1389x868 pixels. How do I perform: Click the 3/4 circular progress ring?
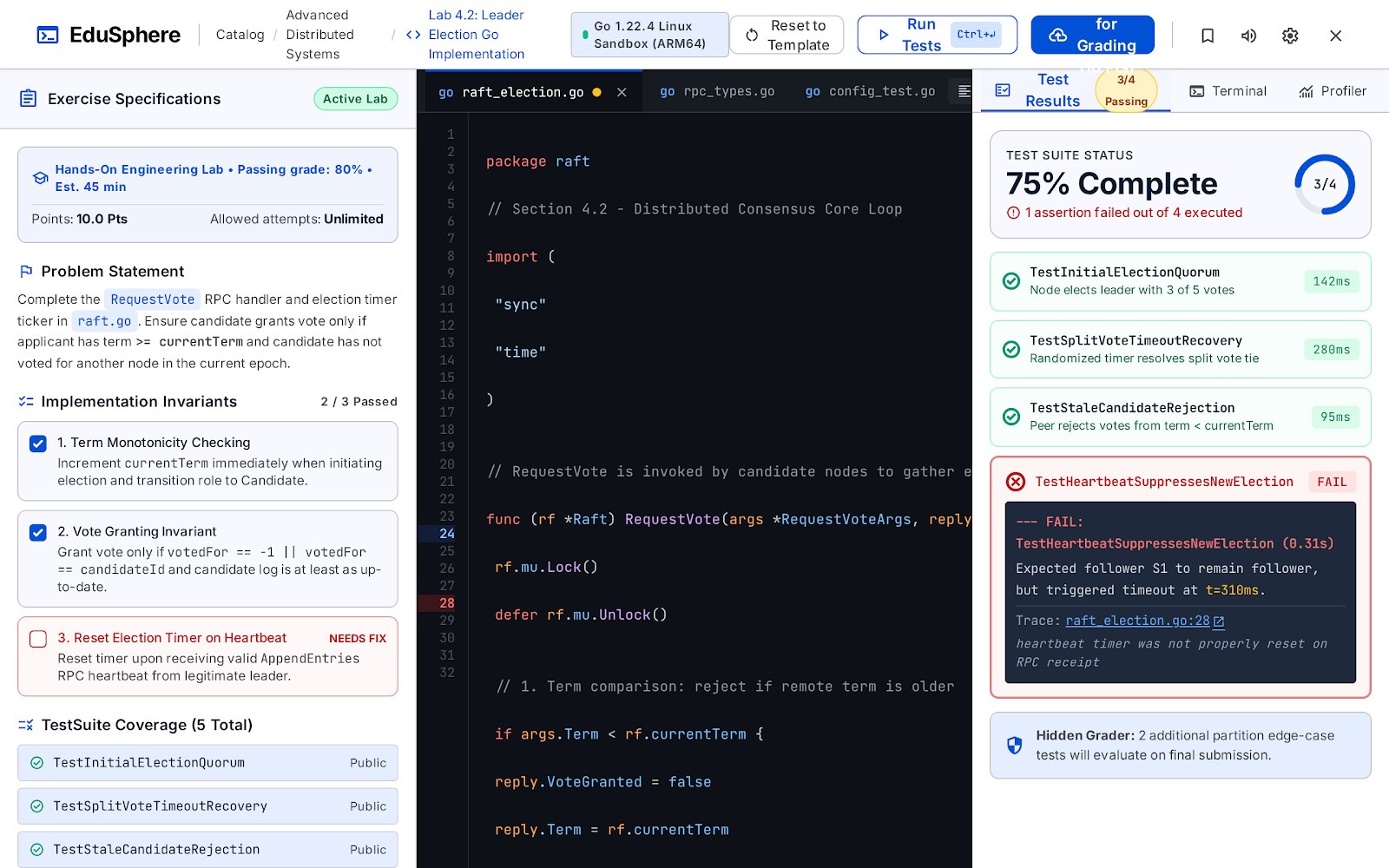point(1325,184)
